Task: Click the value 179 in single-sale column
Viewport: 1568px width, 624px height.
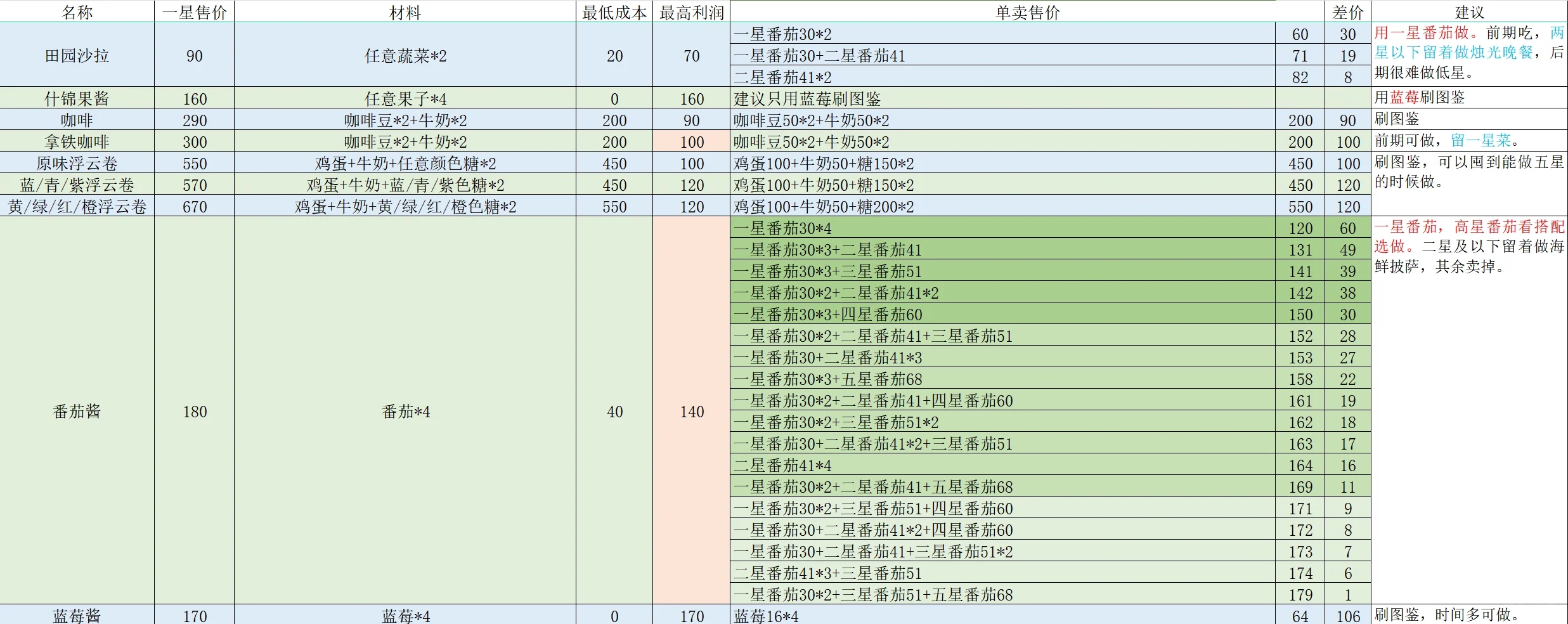Action: pos(1300,594)
